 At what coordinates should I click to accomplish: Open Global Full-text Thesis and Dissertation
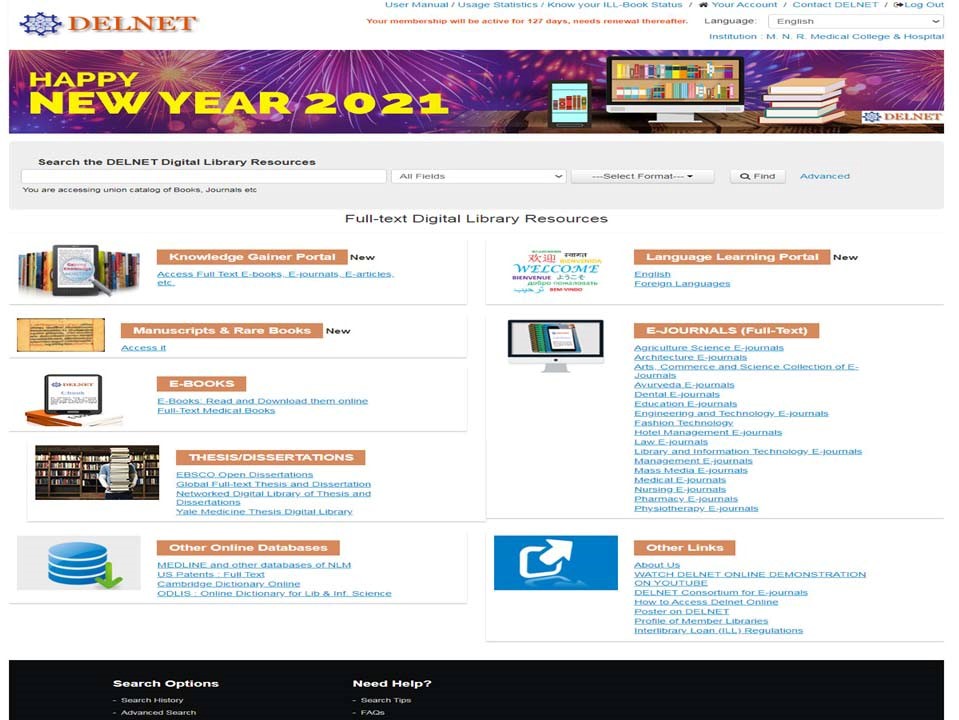[x=273, y=484]
